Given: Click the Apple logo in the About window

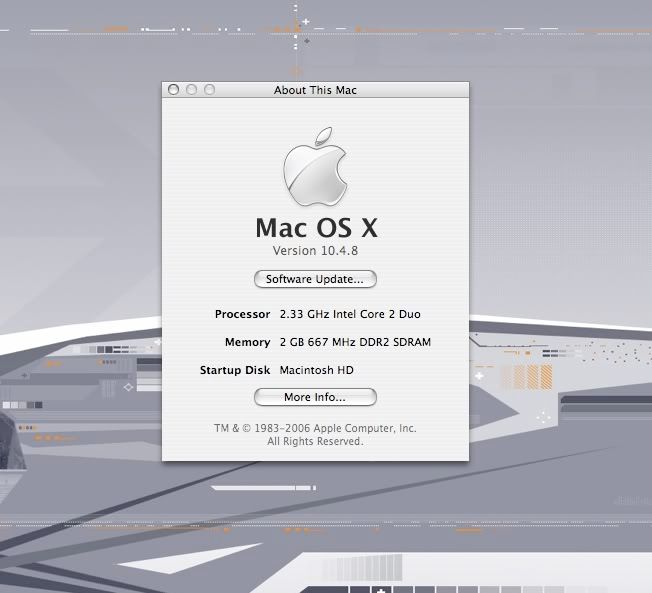Looking at the screenshot, I should pyautogui.click(x=315, y=164).
